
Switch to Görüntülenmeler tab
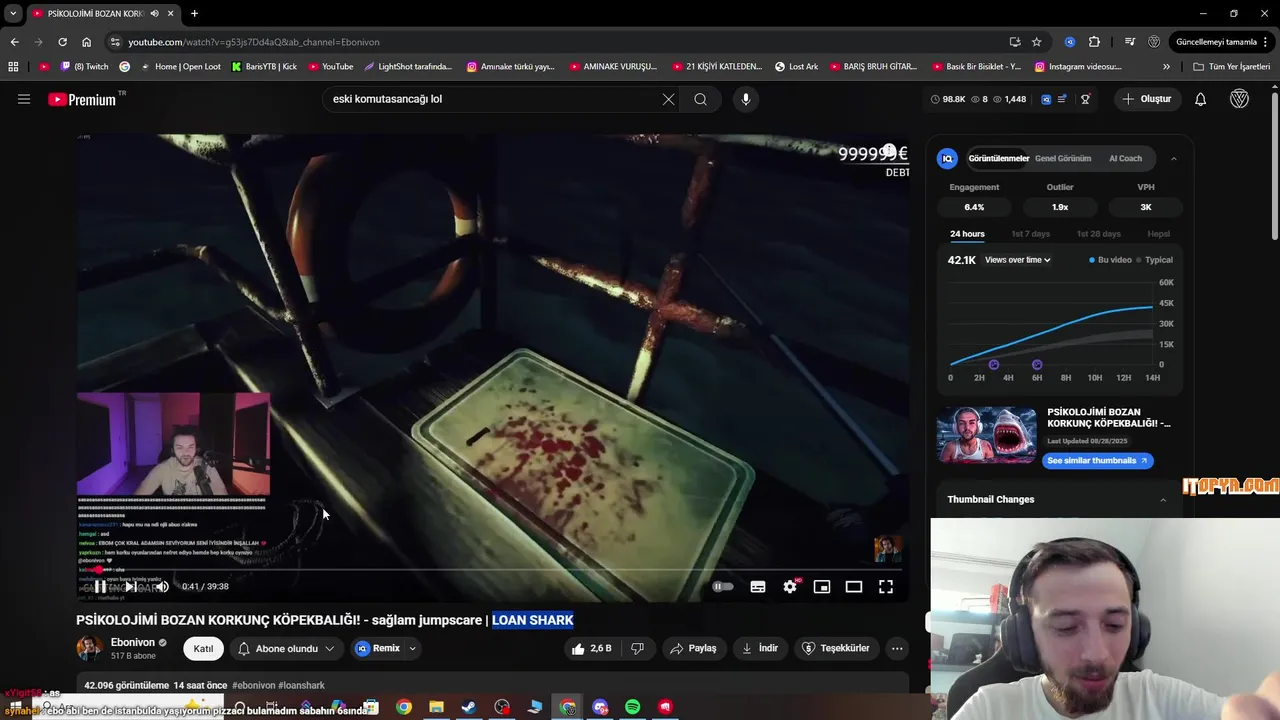point(998,158)
